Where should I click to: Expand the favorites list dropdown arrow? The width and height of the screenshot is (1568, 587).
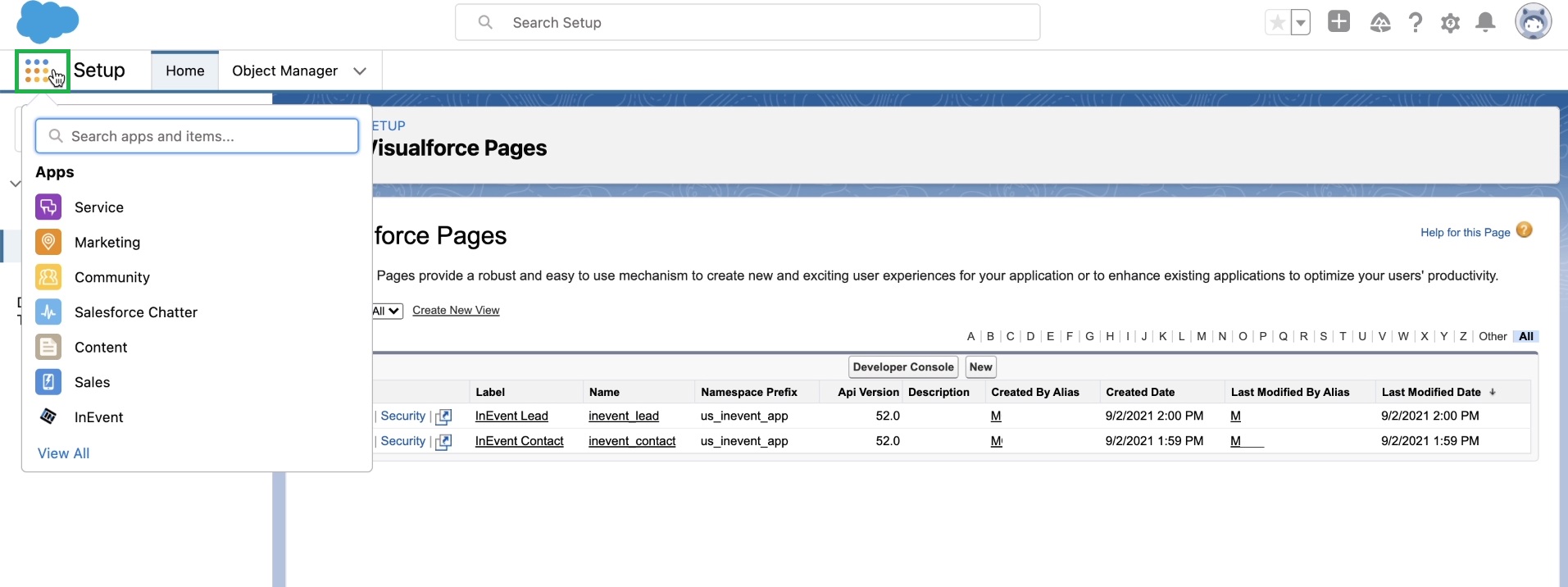pos(1301,23)
